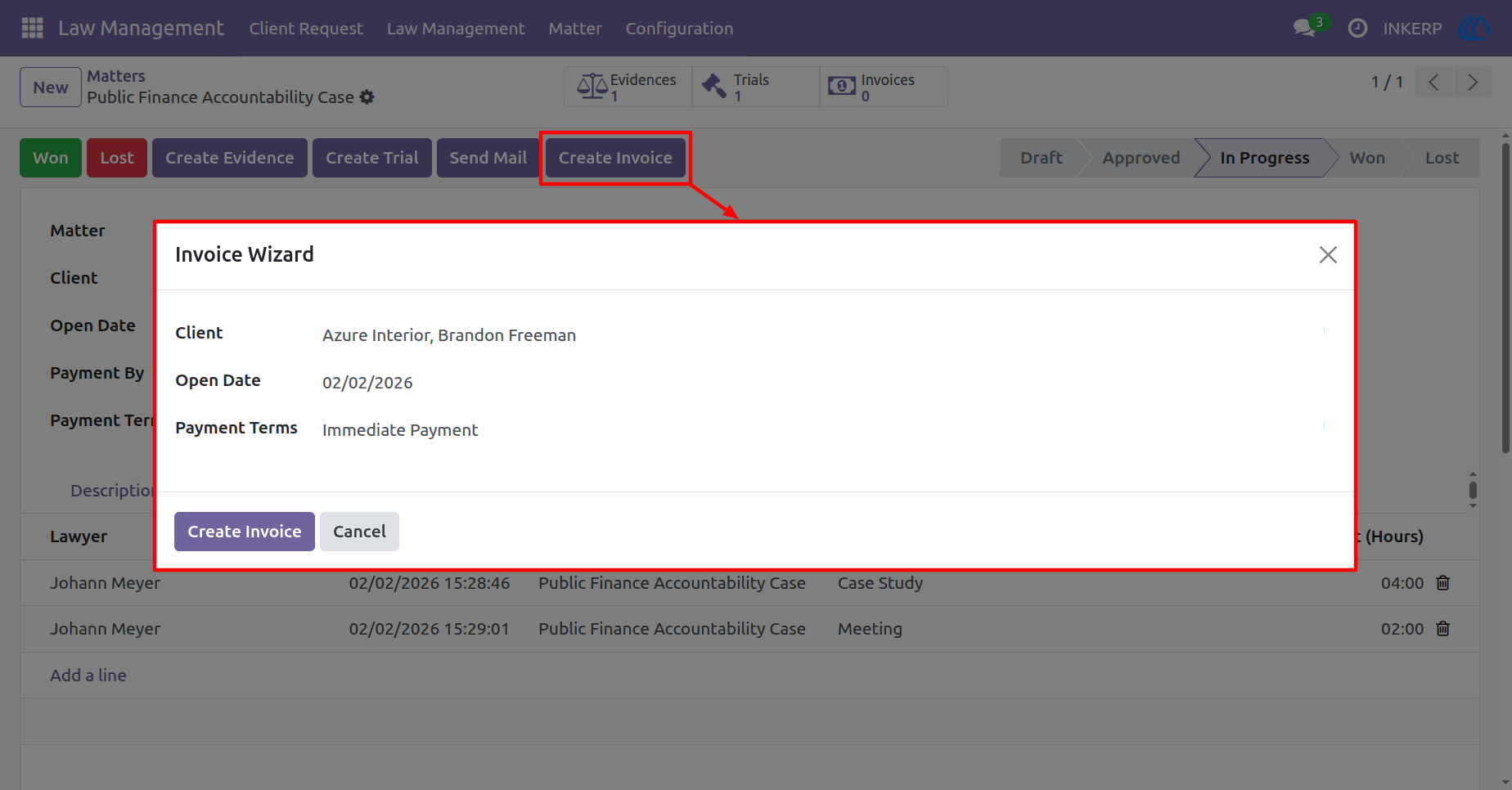The height and width of the screenshot is (790, 1512).
Task: Click the Send Mail button
Action: coord(488,158)
